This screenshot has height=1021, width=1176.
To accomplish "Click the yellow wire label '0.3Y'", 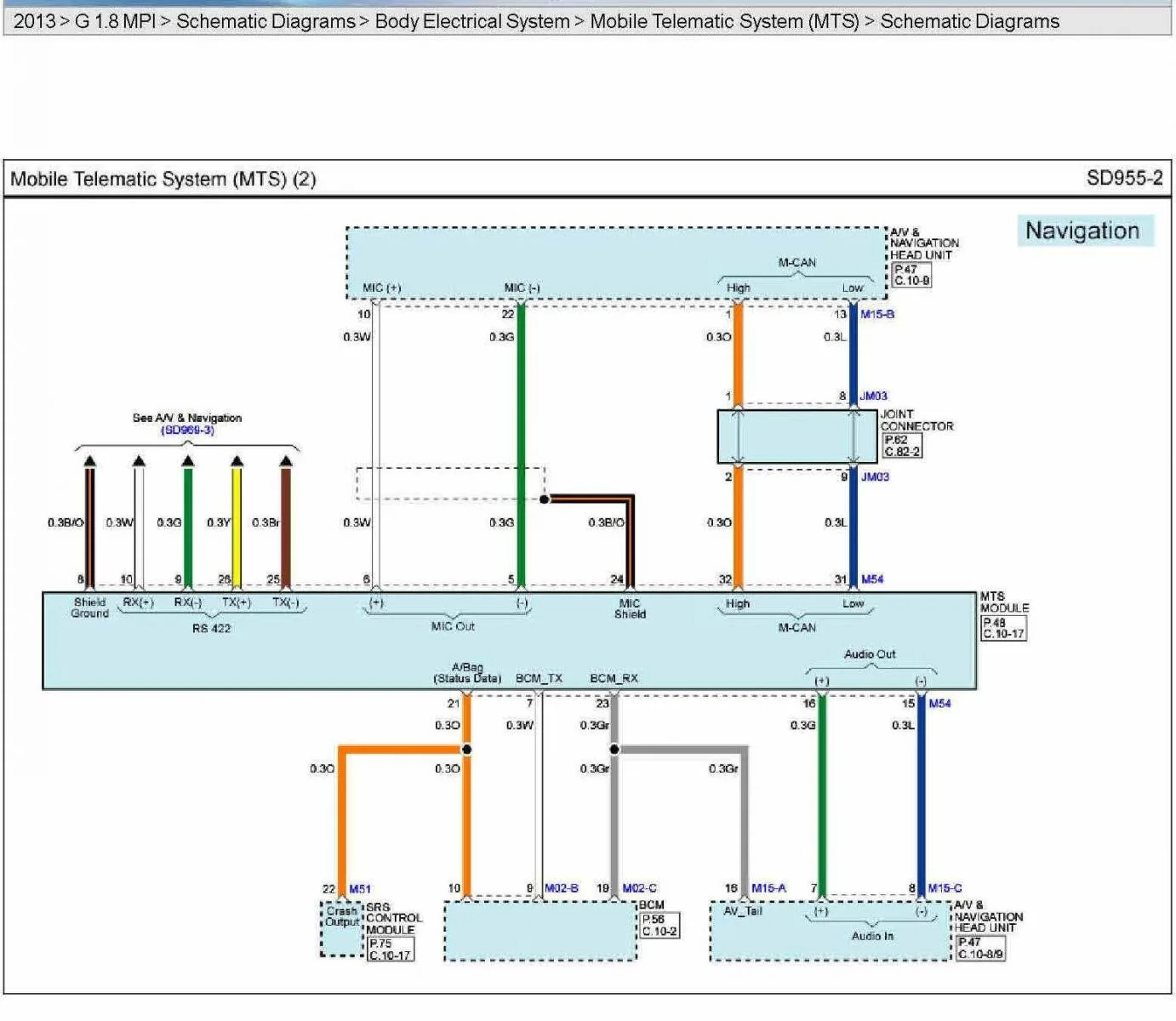I will [218, 522].
